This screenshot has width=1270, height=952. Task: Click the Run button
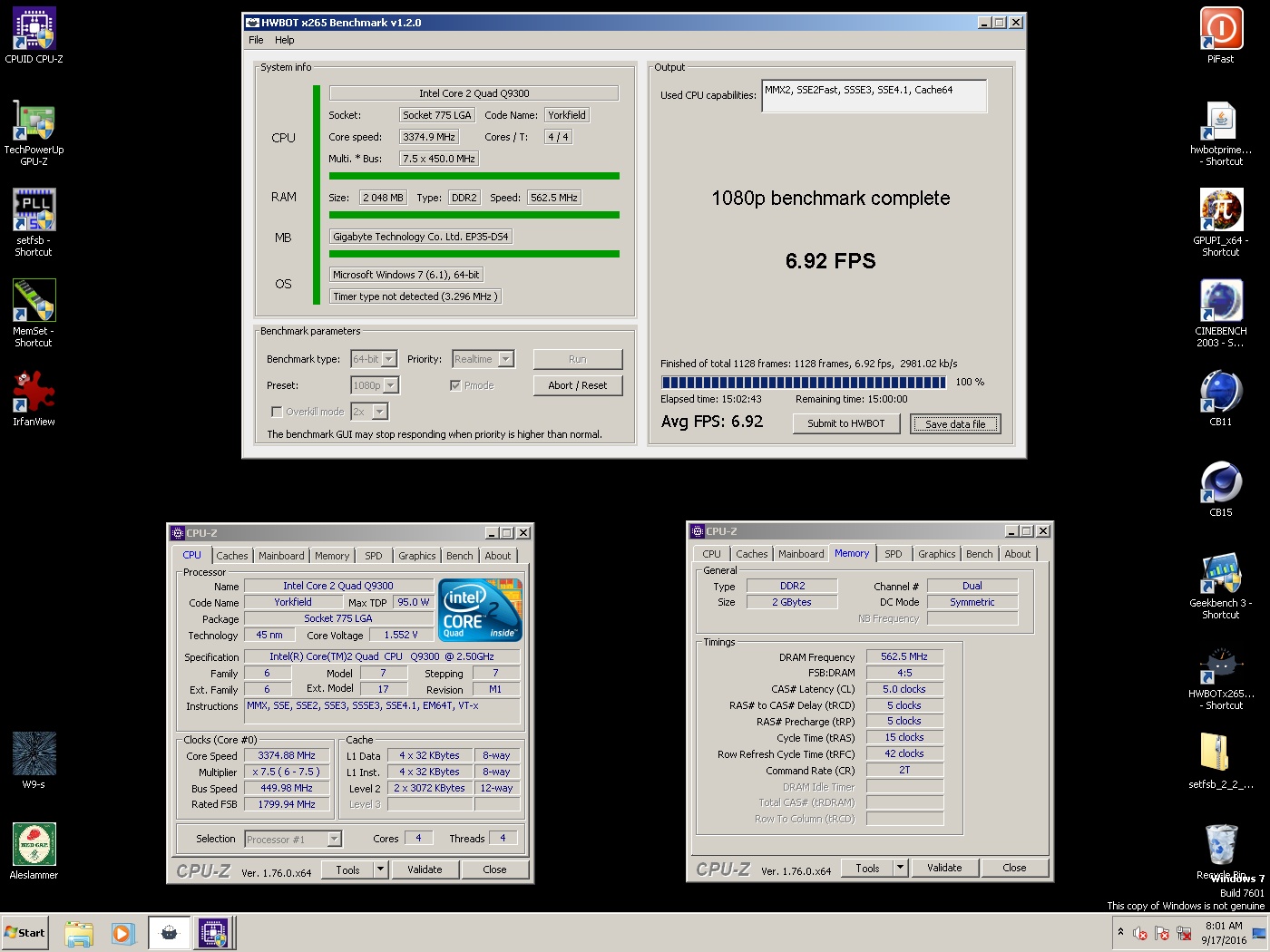tap(578, 359)
